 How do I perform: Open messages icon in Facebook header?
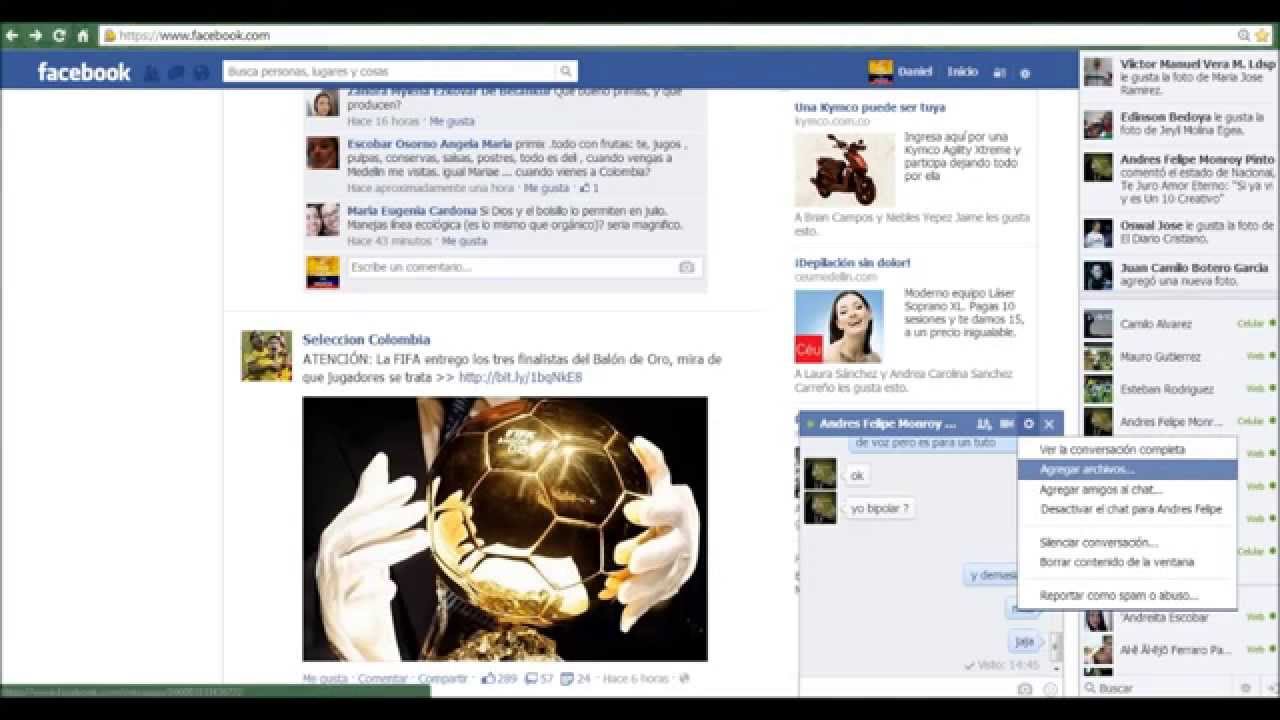click(176, 72)
